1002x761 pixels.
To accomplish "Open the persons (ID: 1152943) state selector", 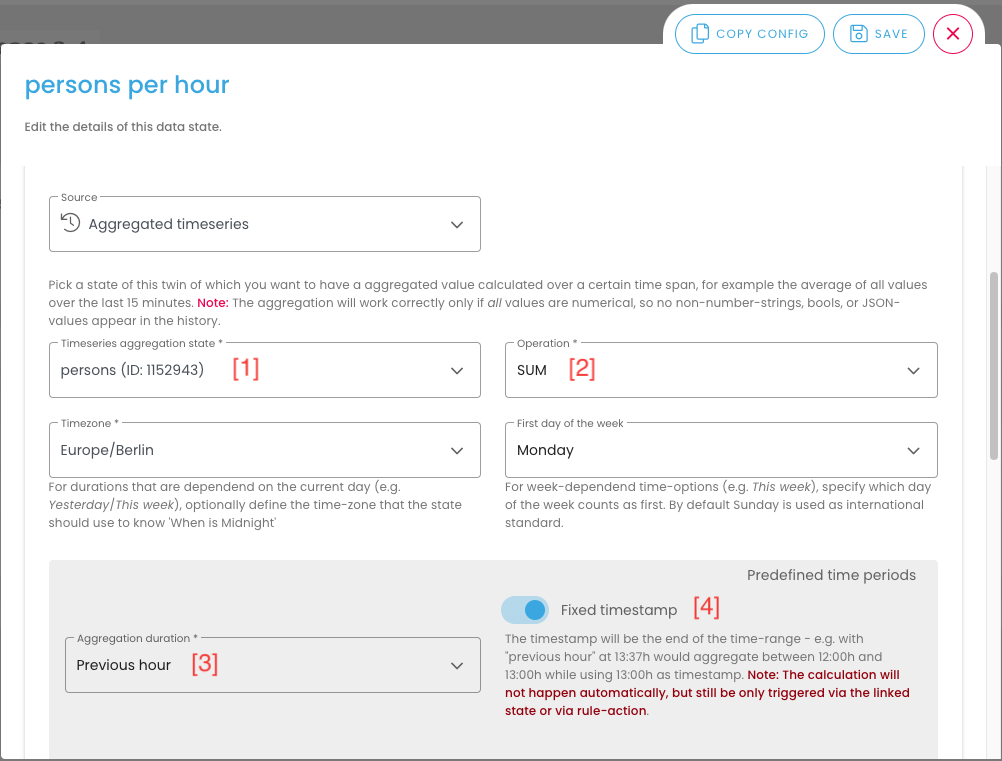I will (x=250, y=370).
